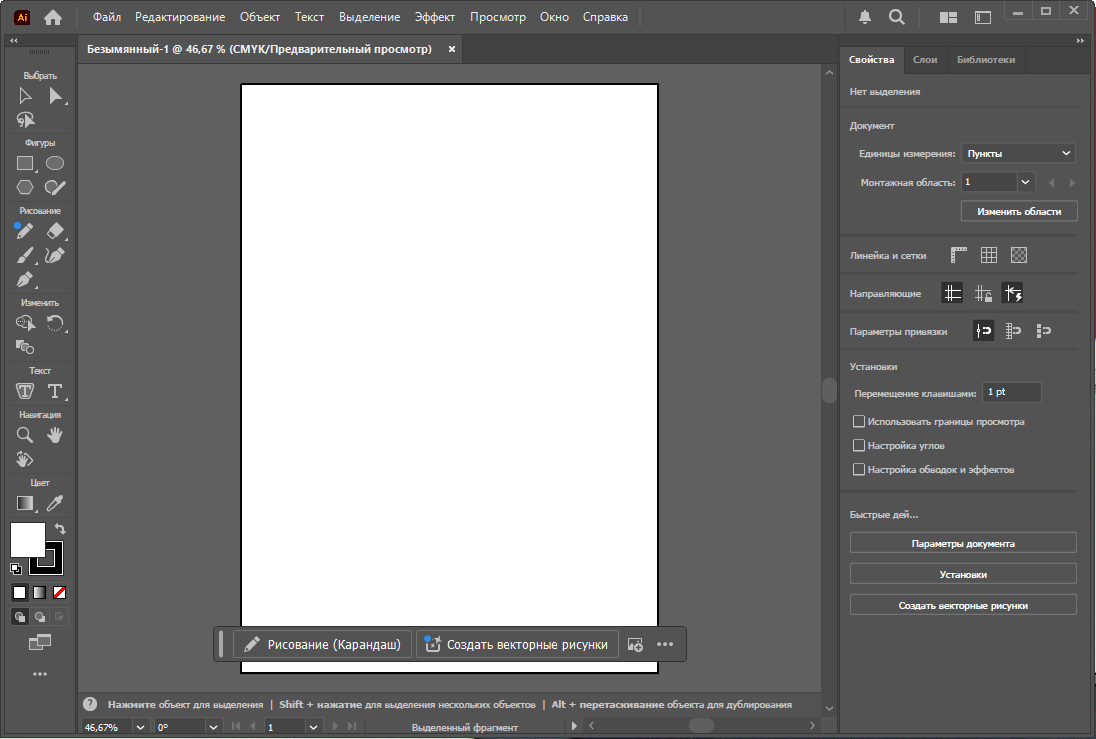The image size is (1096, 739).
Task: Show the pixel transparency grid icon
Action: point(1019,255)
